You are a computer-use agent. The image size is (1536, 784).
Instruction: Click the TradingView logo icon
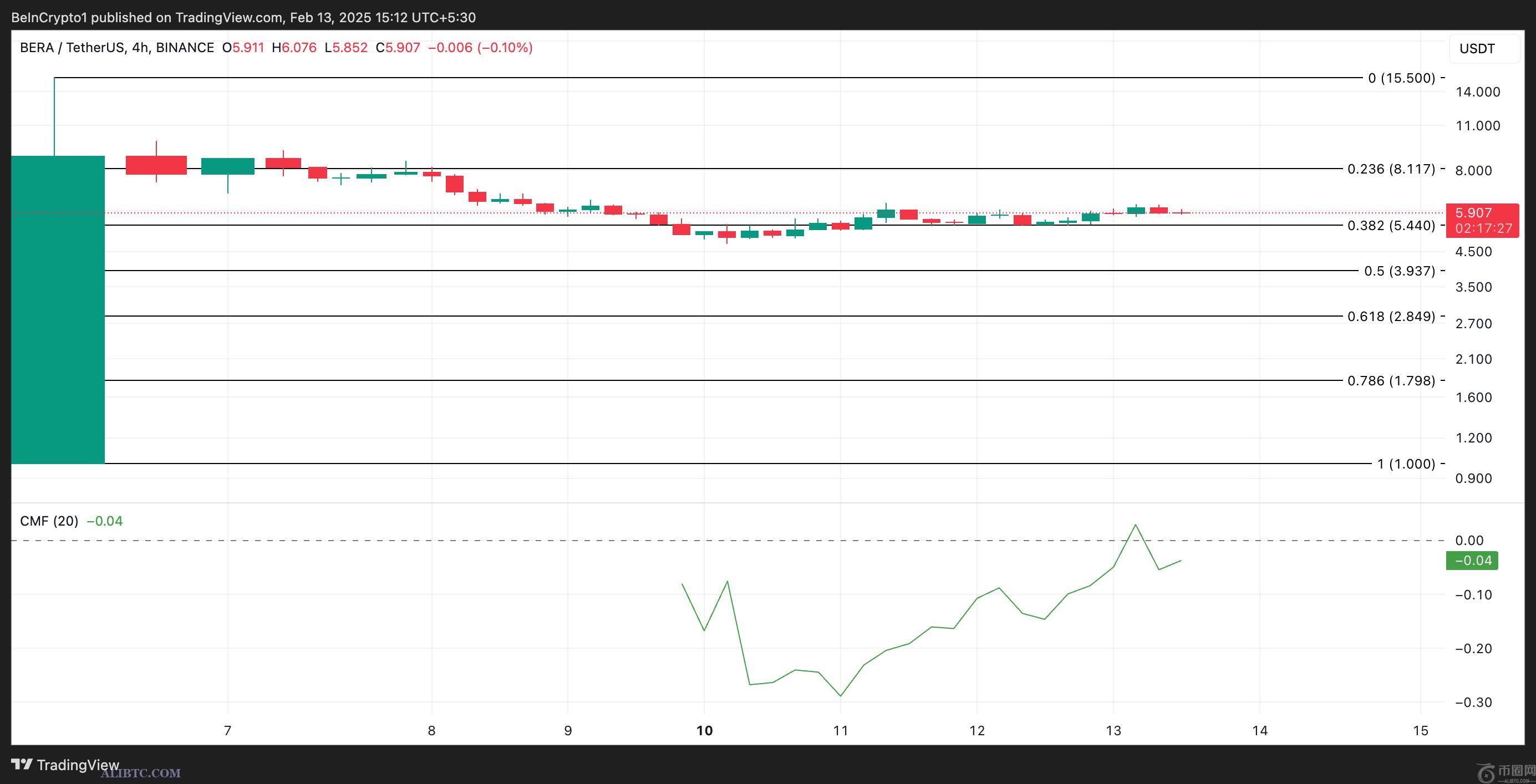tap(22, 765)
